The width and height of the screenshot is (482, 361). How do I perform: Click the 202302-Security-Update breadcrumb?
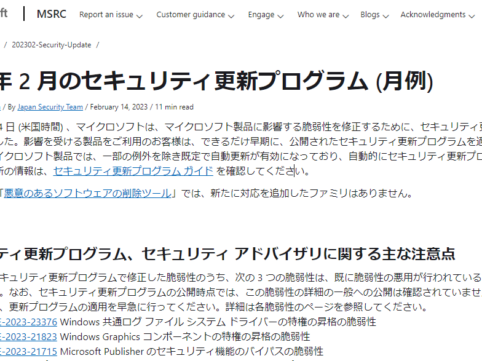(51, 45)
